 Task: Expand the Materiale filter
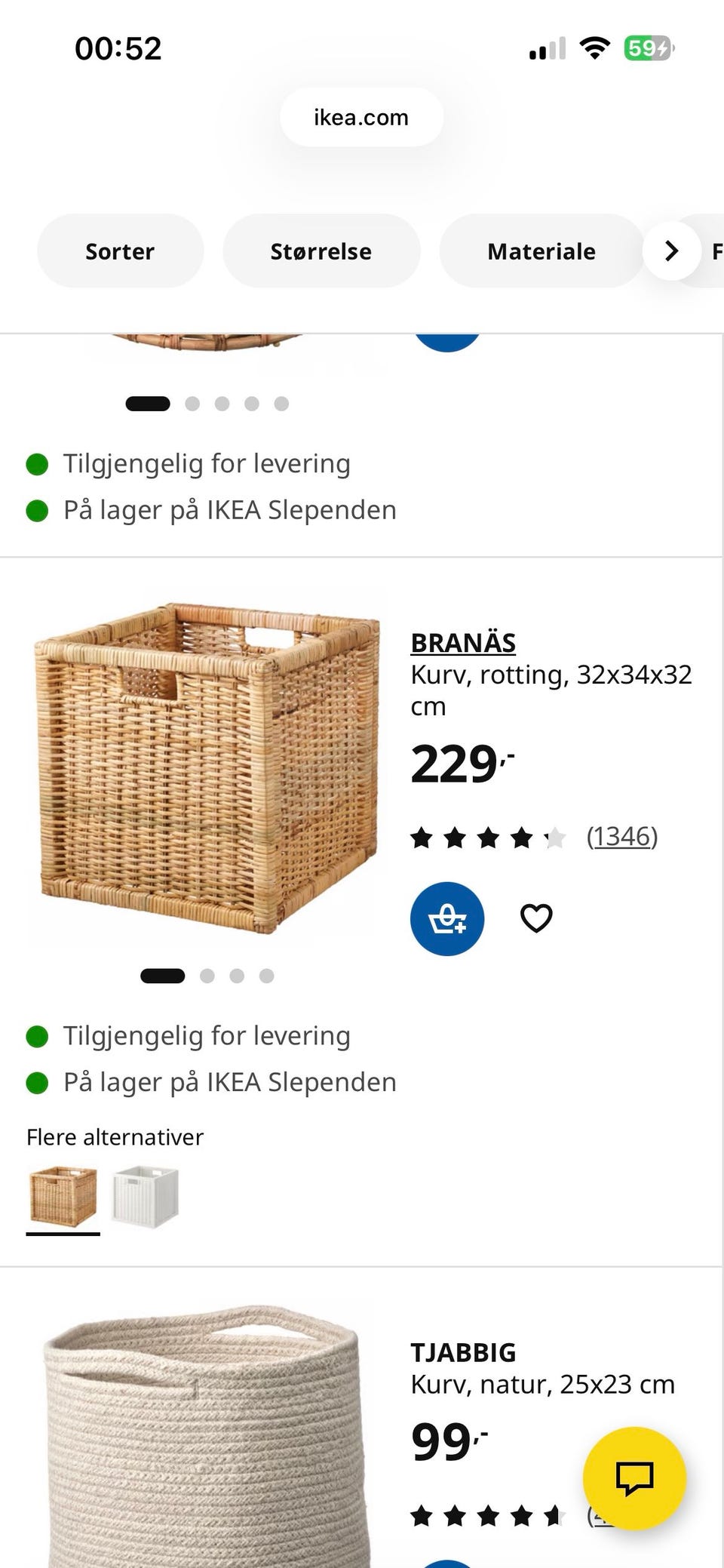tap(541, 251)
